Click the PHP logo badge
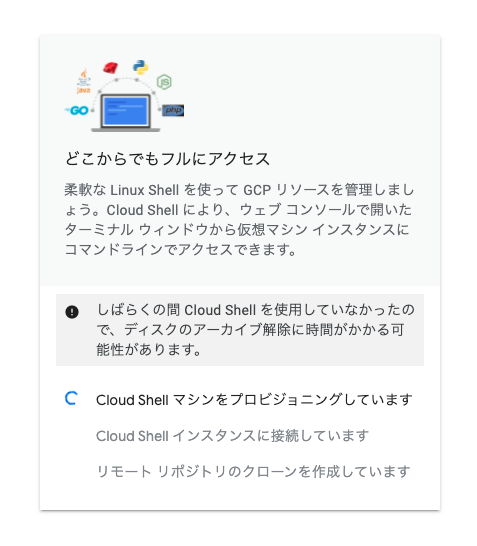The height and width of the screenshot is (546, 477). [173, 110]
